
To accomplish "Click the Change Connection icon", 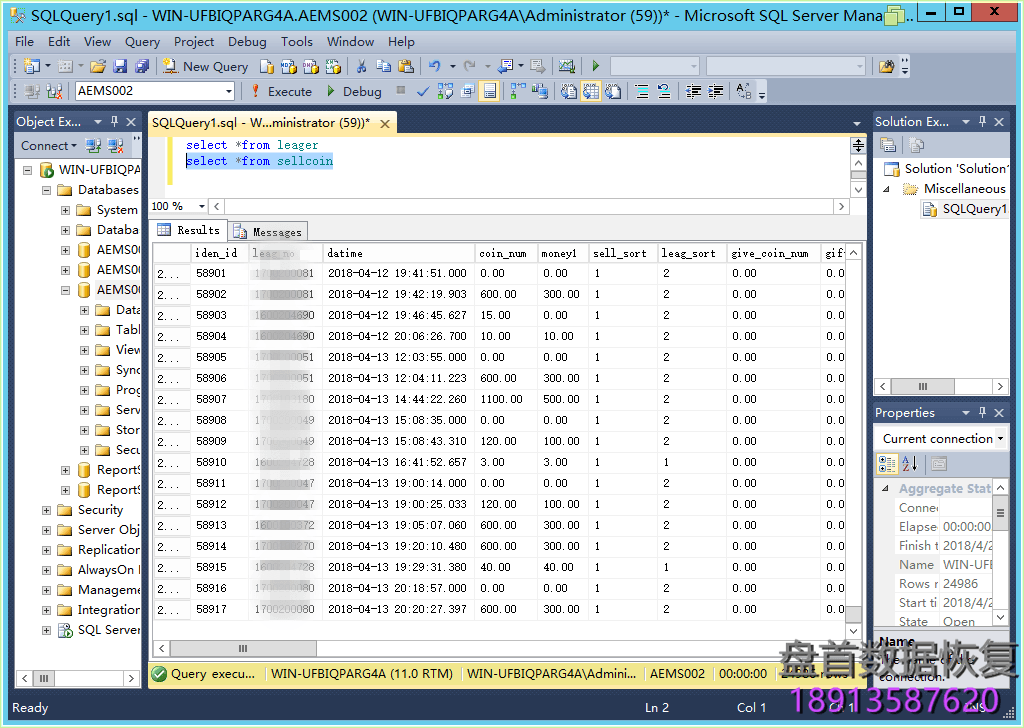I will pyautogui.click(x=54, y=91).
